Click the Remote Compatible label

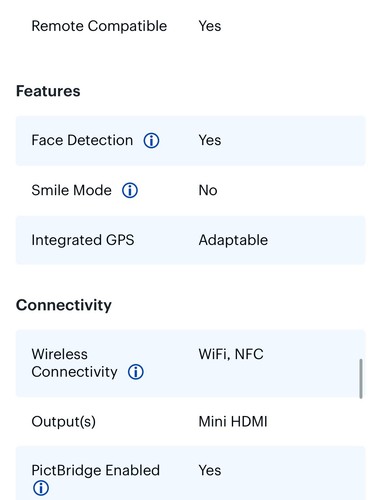click(x=99, y=26)
